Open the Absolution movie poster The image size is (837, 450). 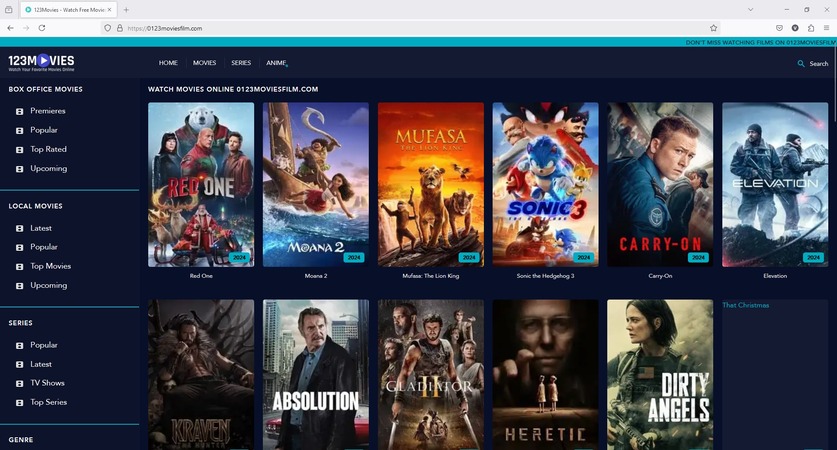click(x=316, y=375)
